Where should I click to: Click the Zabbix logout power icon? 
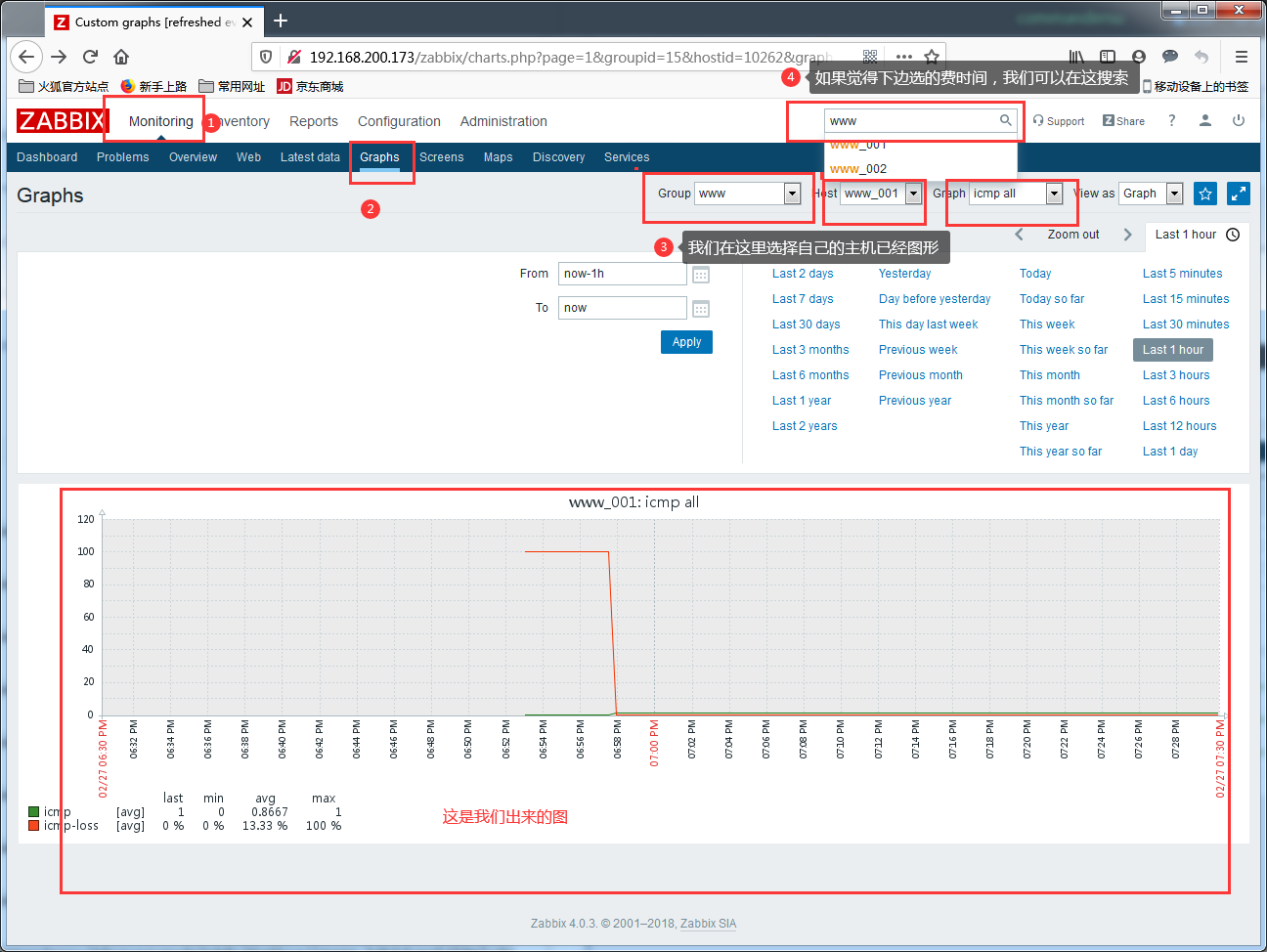tap(1239, 120)
